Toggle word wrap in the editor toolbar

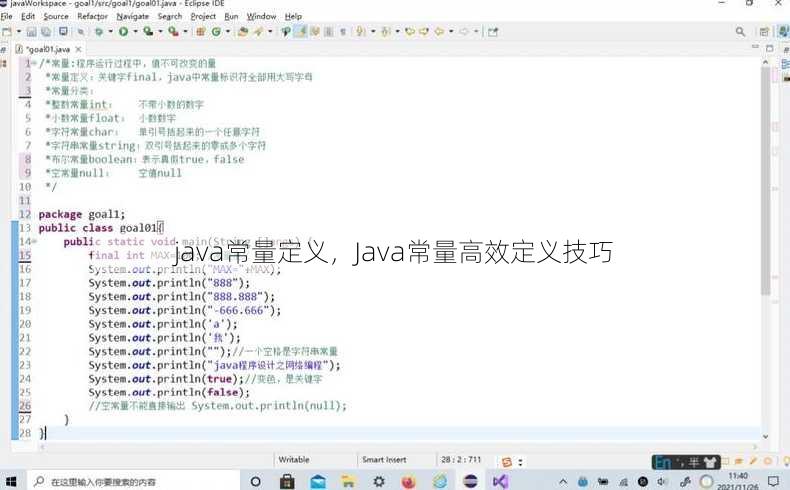point(315,32)
